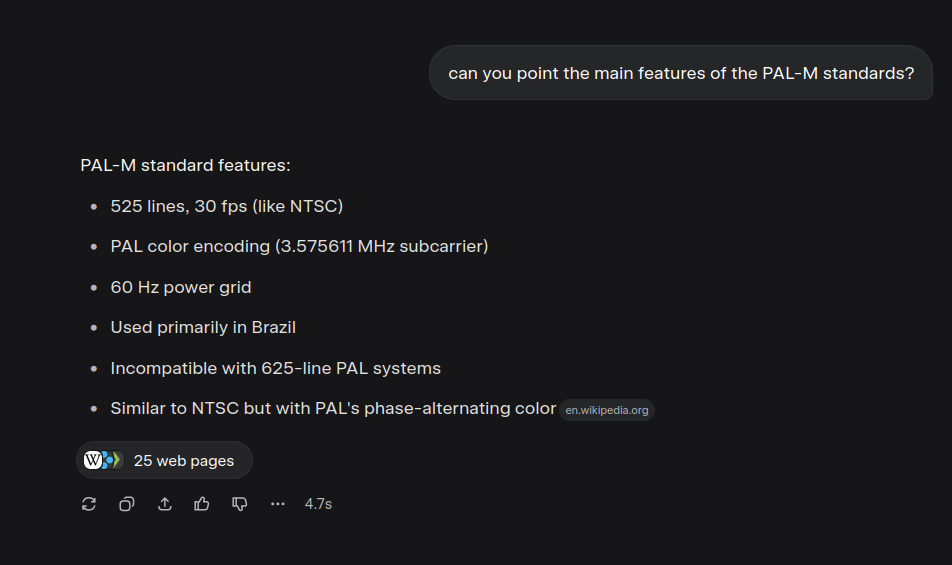Click the '60 Hz power grid' bullet
The width and height of the screenshot is (952, 565).
181,287
